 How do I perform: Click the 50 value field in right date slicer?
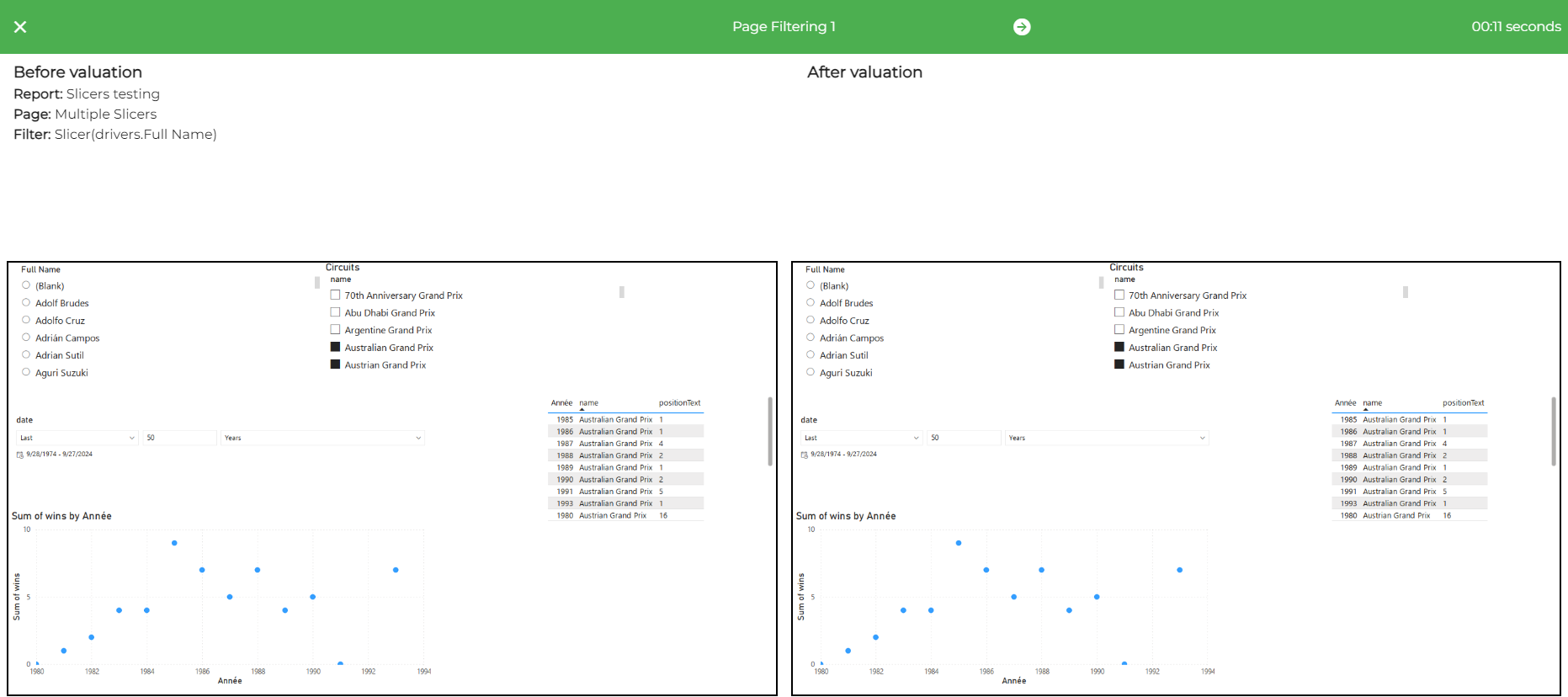point(965,438)
